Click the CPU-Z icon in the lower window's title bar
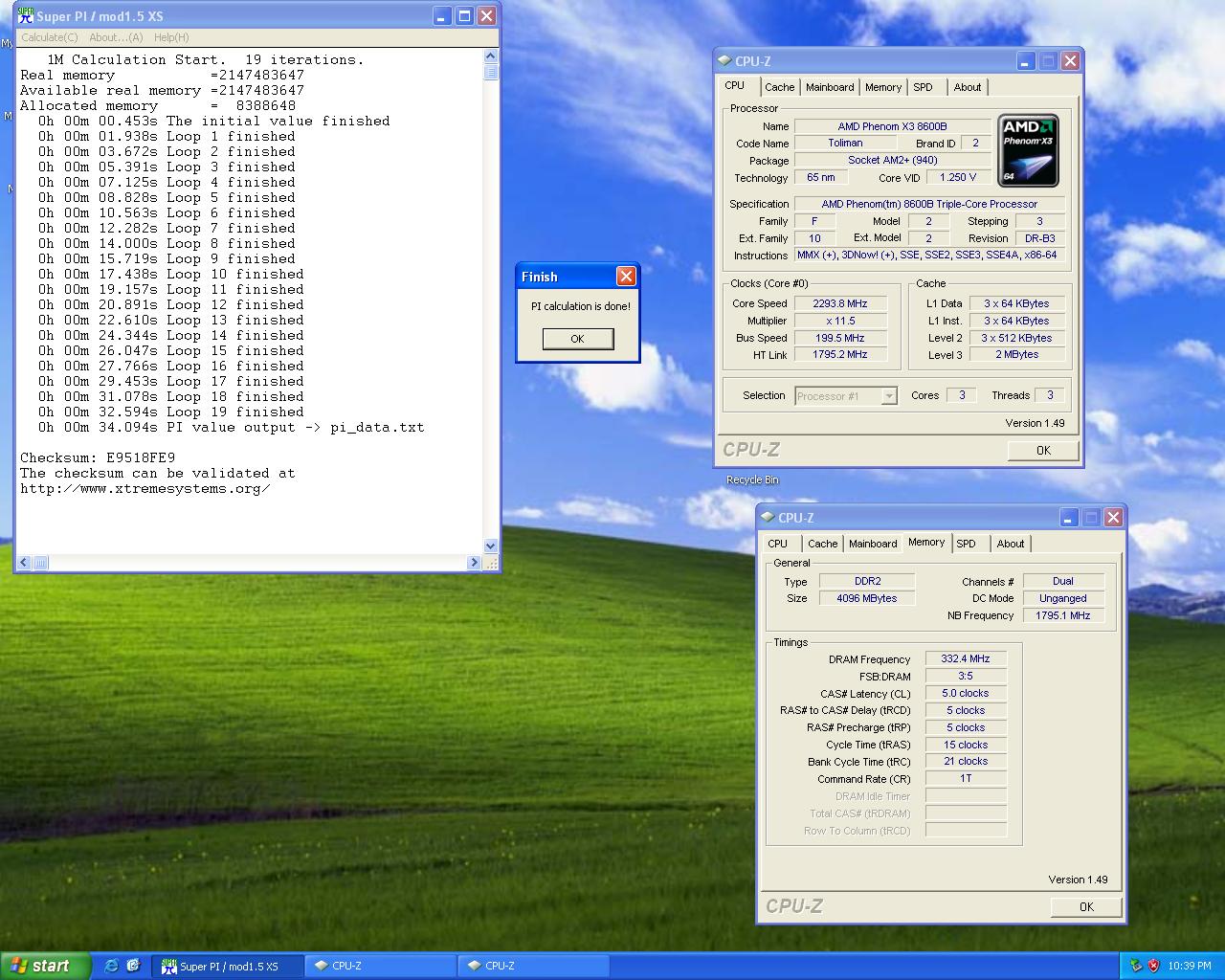This screenshot has height=980, width=1225. pyautogui.click(x=768, y=518)
